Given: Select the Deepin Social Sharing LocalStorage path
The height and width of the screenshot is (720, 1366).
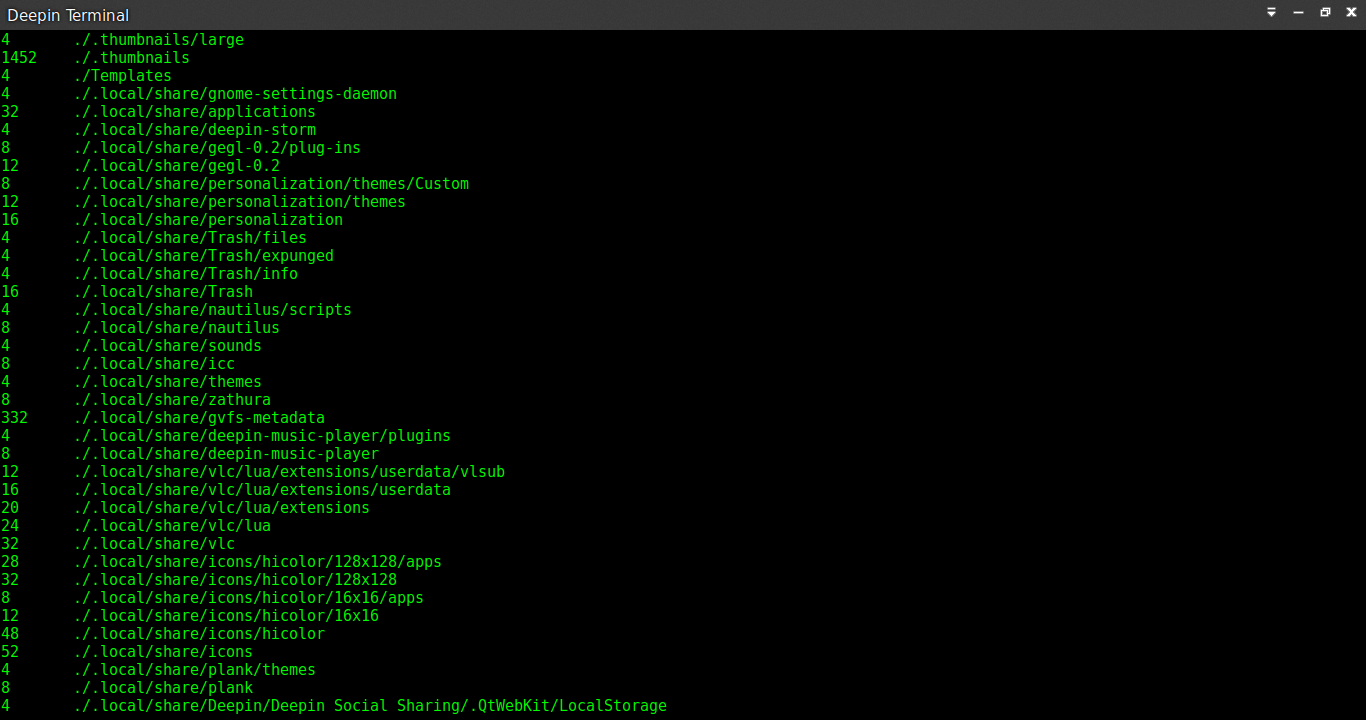Looking at the screenshot, I should coord(371,705).
